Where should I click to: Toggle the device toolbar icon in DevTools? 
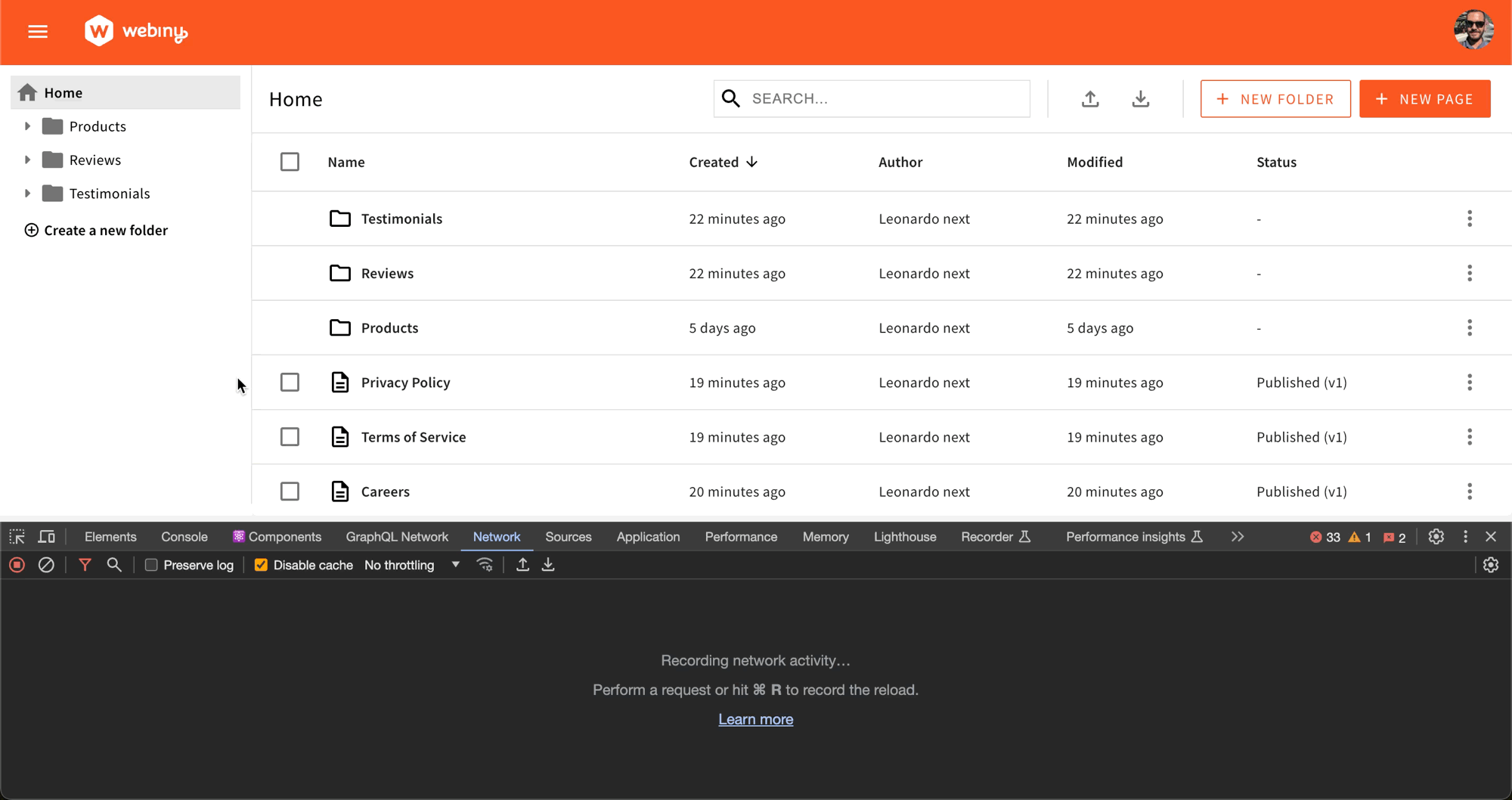click(47, 537)
